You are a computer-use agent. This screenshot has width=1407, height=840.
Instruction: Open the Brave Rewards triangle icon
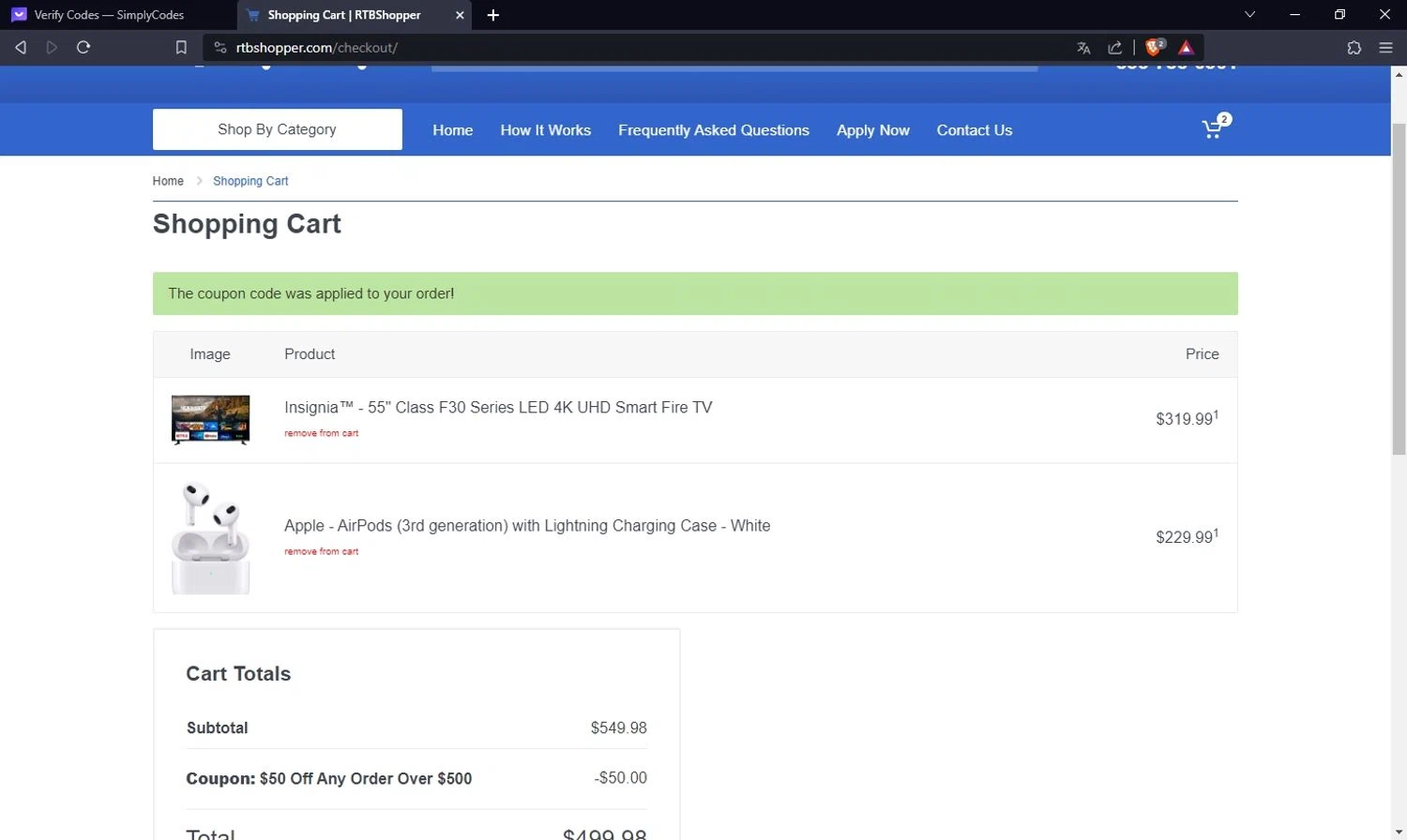click(x=1186, y=48)
